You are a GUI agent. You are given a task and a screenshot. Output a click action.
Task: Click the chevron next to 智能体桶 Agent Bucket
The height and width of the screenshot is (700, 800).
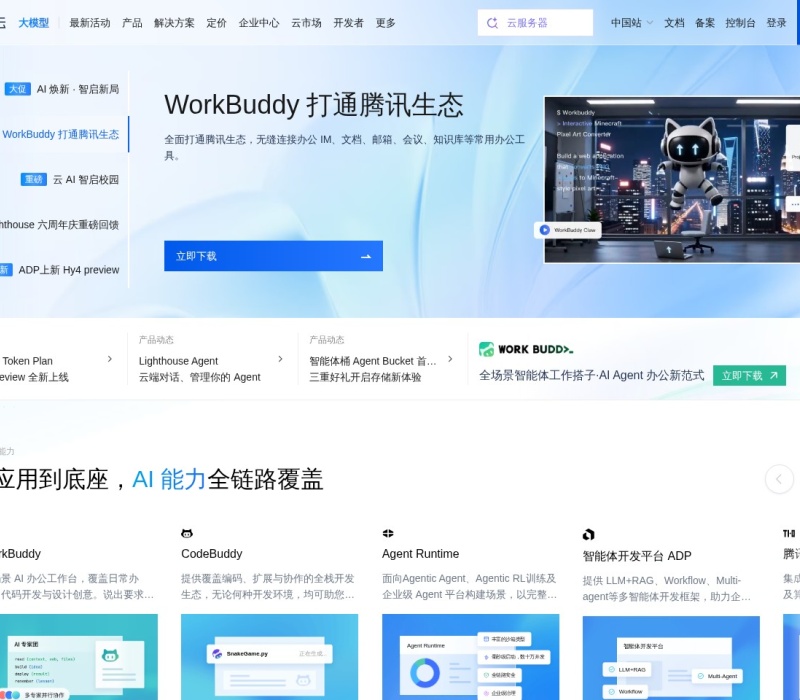(450, 359)
